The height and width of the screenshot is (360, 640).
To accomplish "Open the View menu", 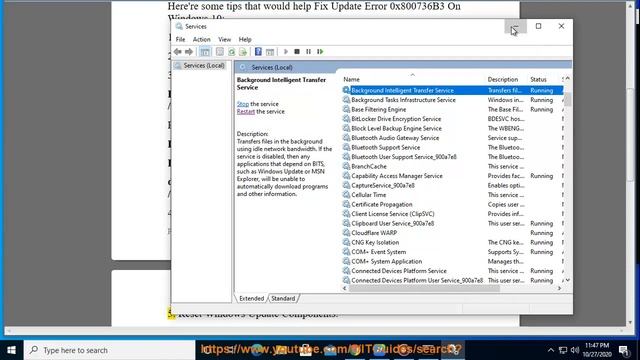I will click(x=224, y=40).
